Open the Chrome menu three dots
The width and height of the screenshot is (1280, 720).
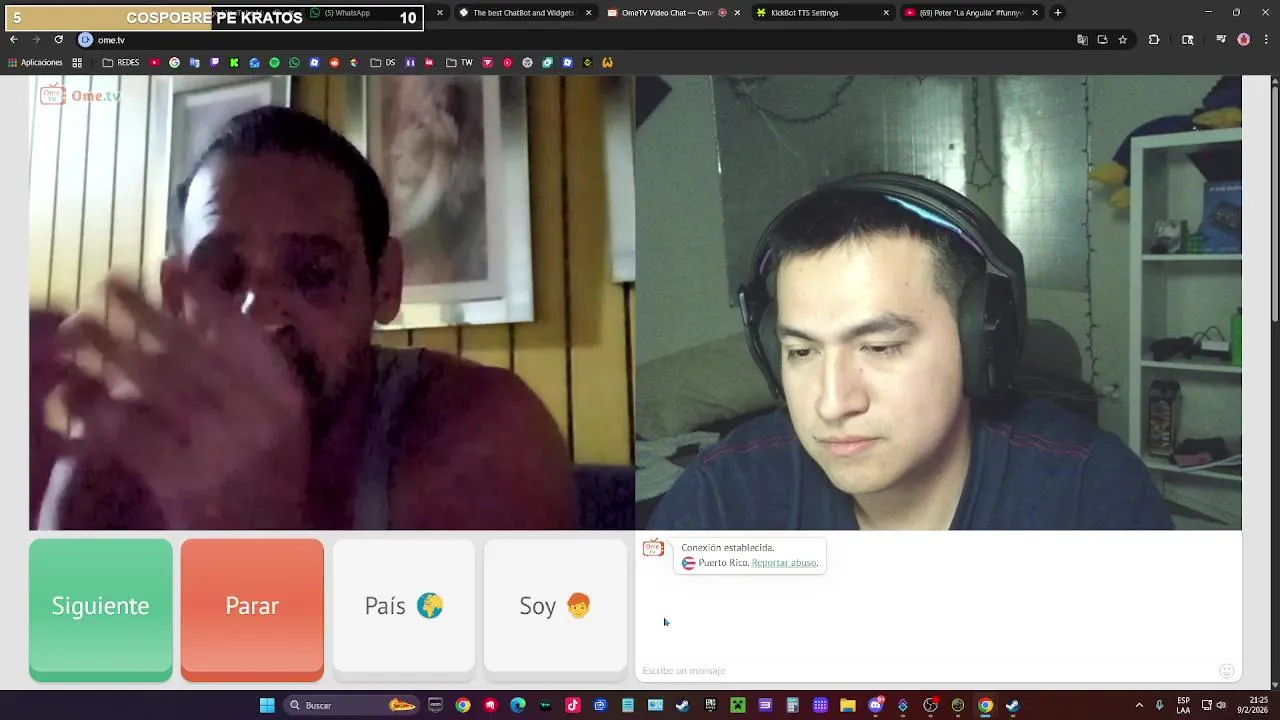coord(1267,40)
